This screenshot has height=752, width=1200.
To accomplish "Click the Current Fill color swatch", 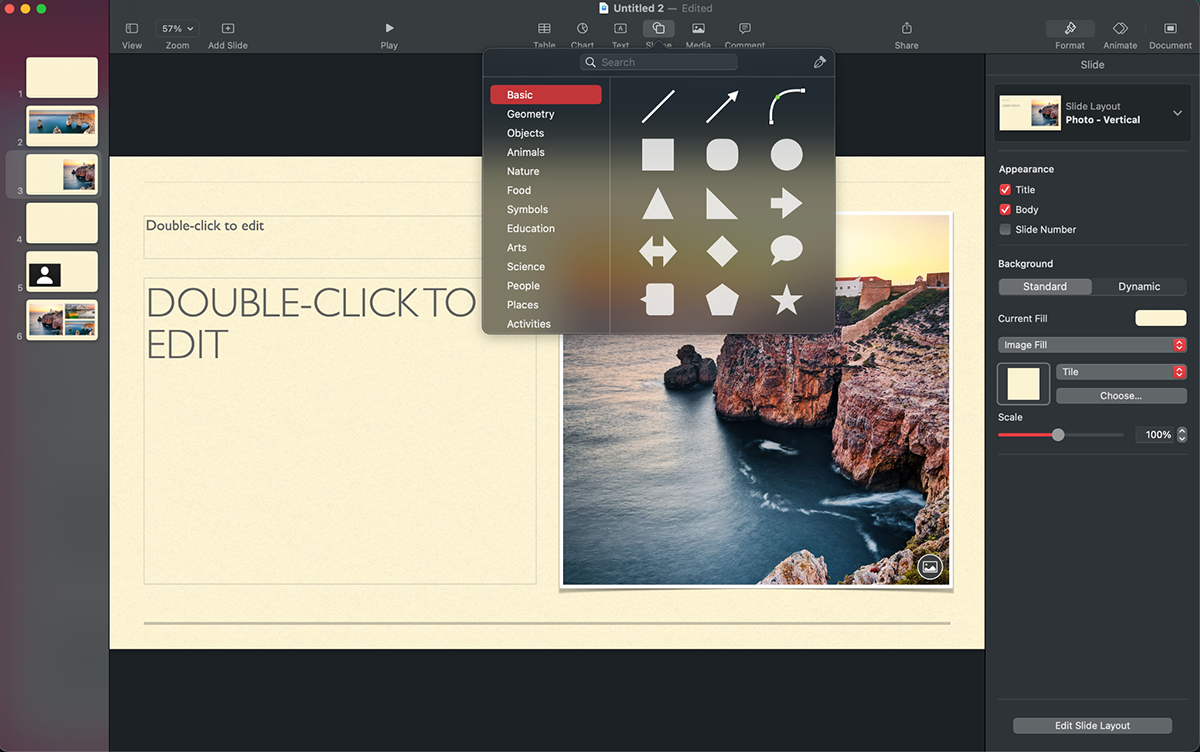I will [1161, 318].
